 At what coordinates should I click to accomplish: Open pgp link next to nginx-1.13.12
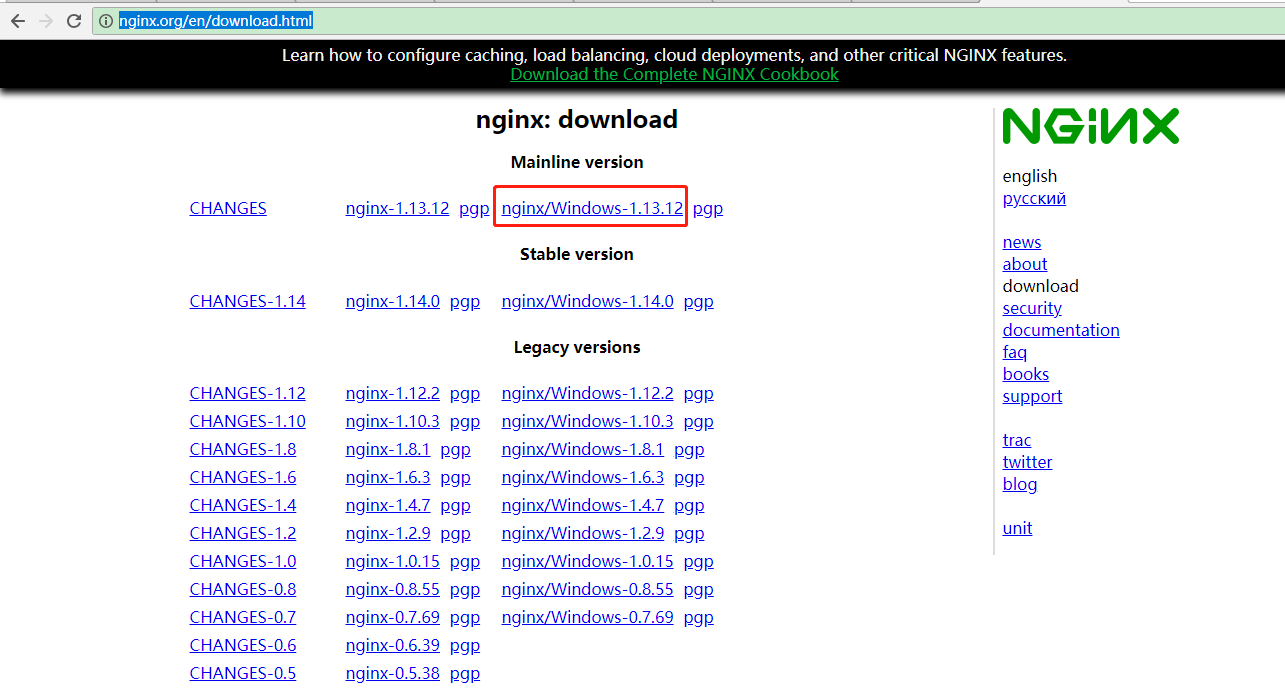tap(474, 209)
